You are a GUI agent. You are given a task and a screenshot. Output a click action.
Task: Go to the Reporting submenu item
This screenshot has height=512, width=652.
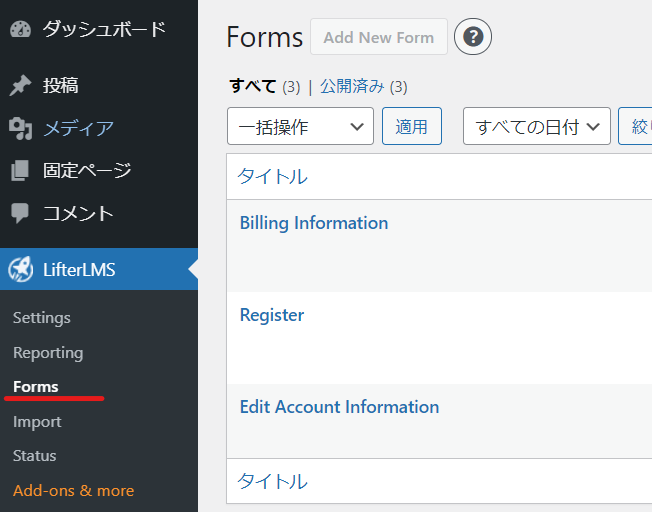[48, 353]
